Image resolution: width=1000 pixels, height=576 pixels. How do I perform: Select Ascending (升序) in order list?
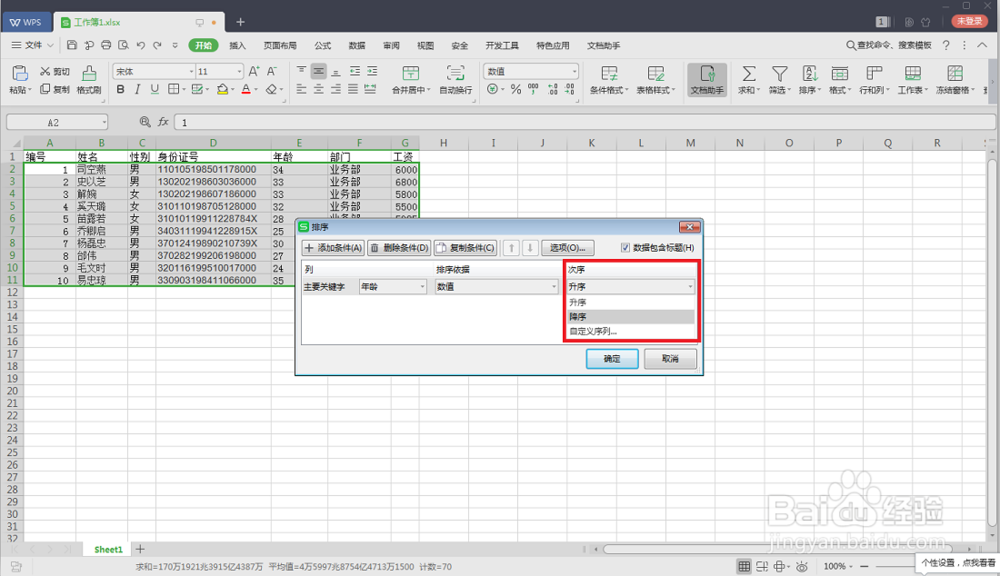pyautogui.click(x=630, y=302)
